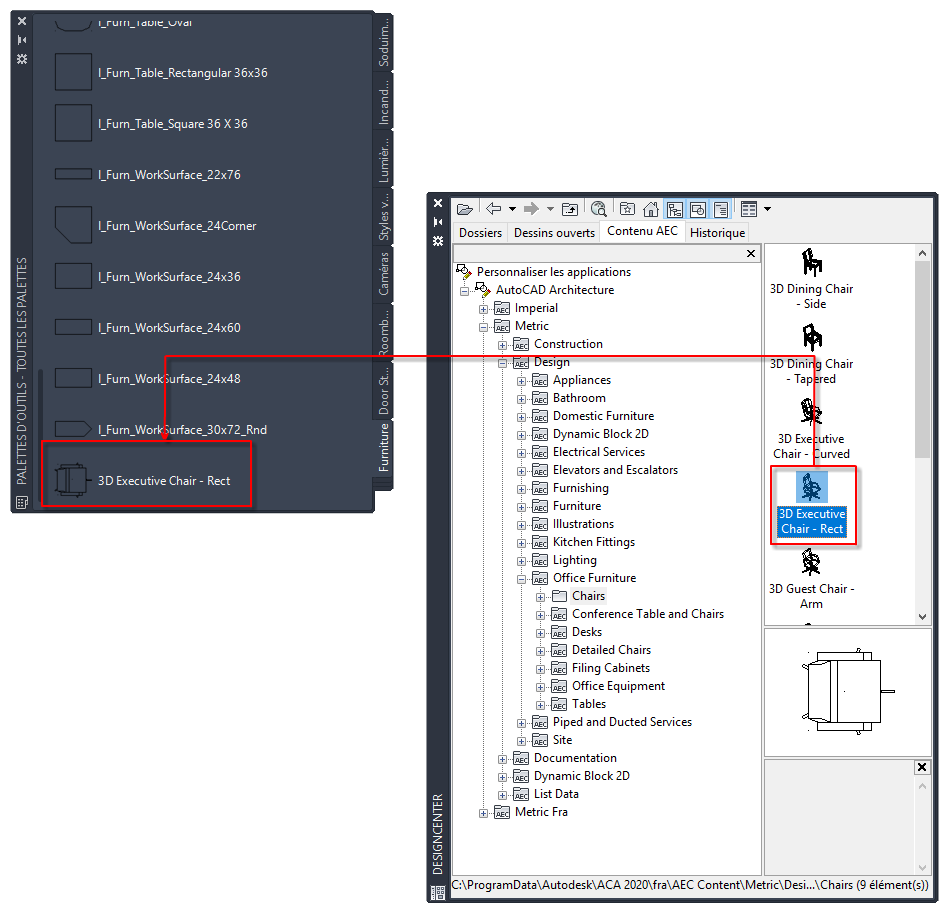
Task: Collapse the Office Furniture node
Action: [521, 580]
